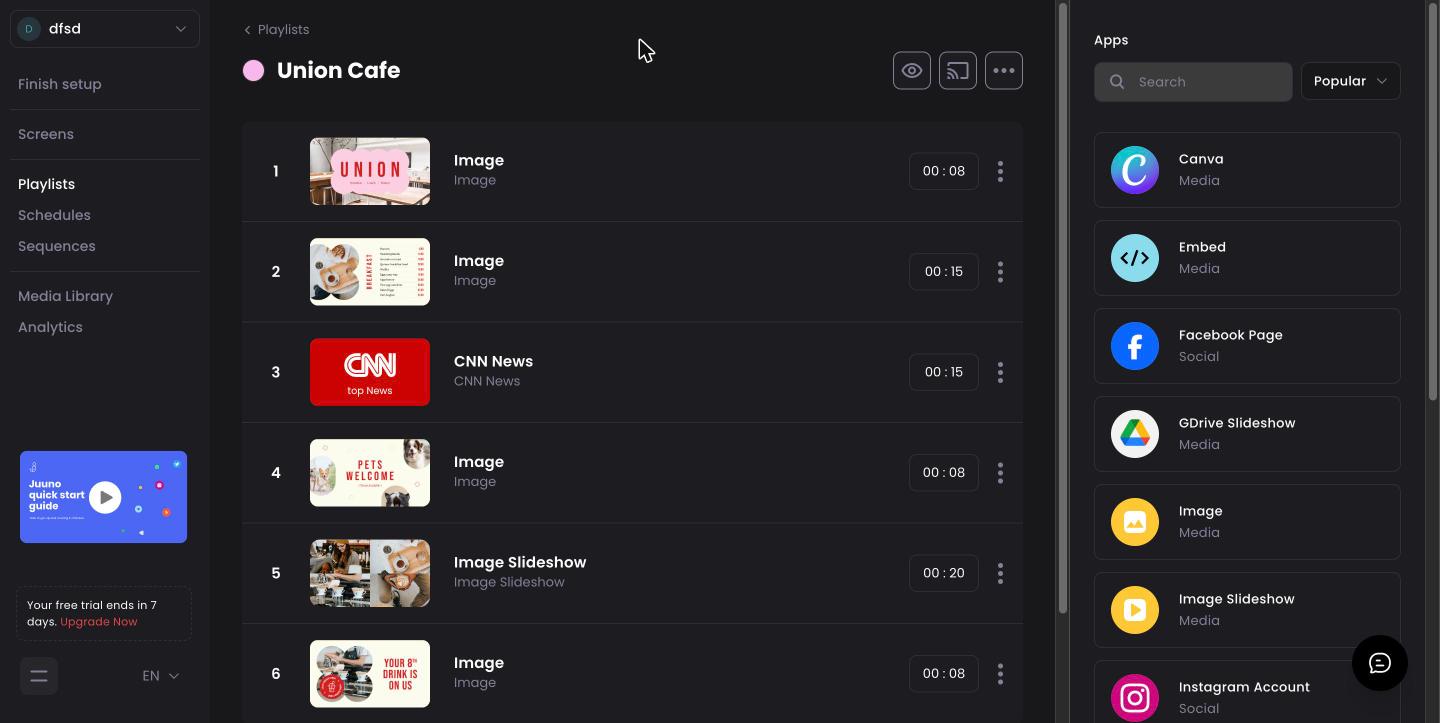Open the playlist three-dot options button
The height and width of the screenshot is (723, 1440).
coord(1004,71)
